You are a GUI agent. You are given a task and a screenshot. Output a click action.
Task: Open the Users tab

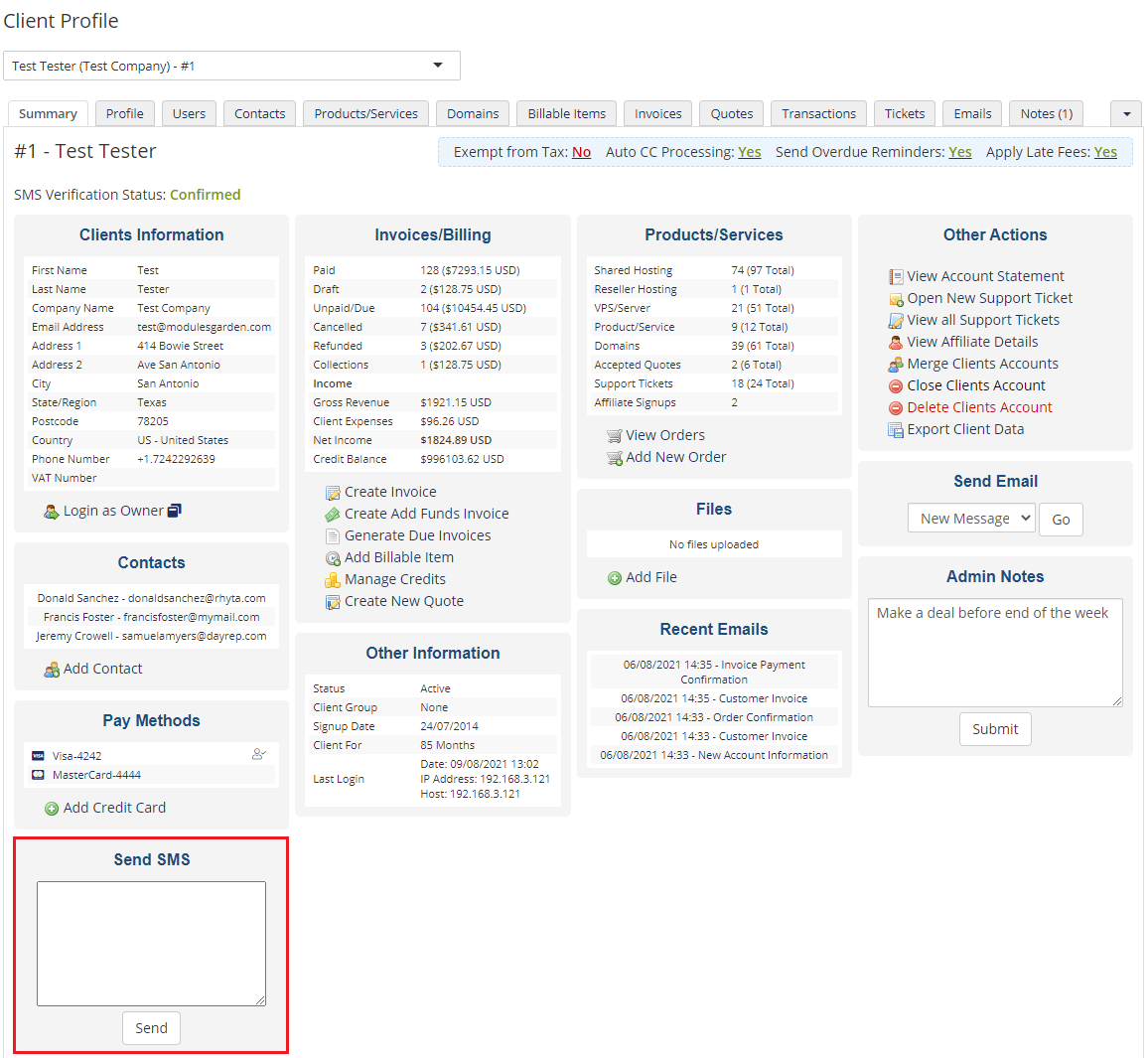(x=189, y=113)
